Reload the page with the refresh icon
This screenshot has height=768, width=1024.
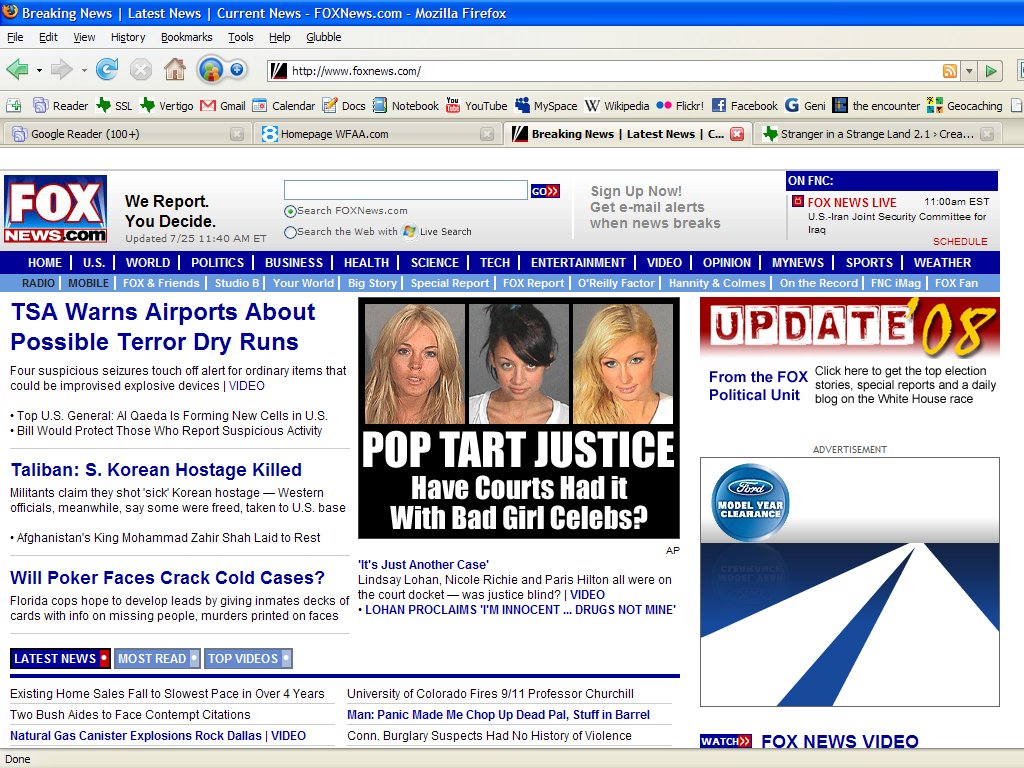pos(107,70)
